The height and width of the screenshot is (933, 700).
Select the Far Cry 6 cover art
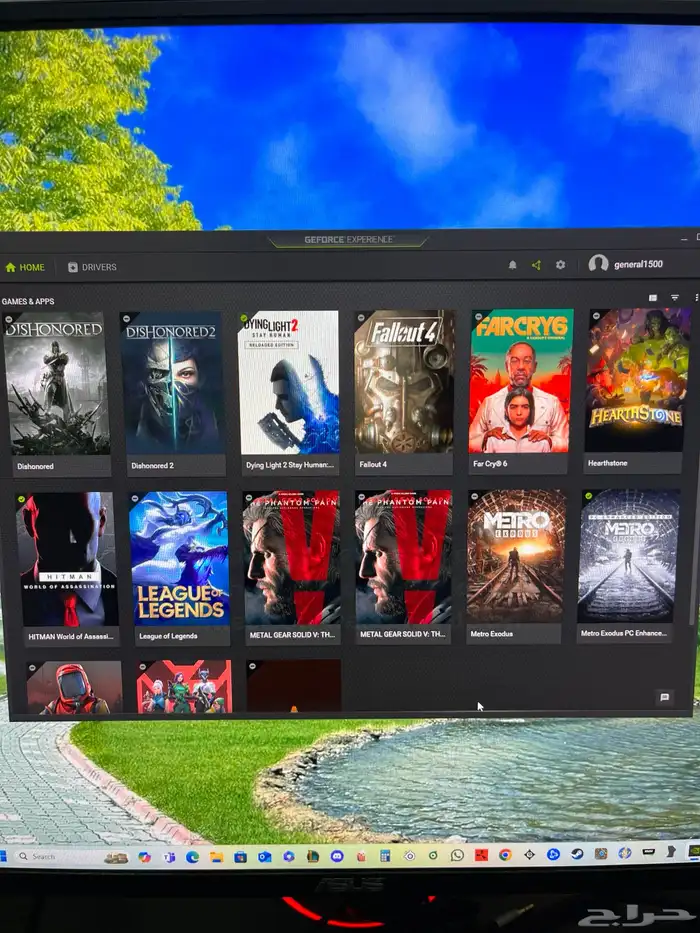point(520,381)
